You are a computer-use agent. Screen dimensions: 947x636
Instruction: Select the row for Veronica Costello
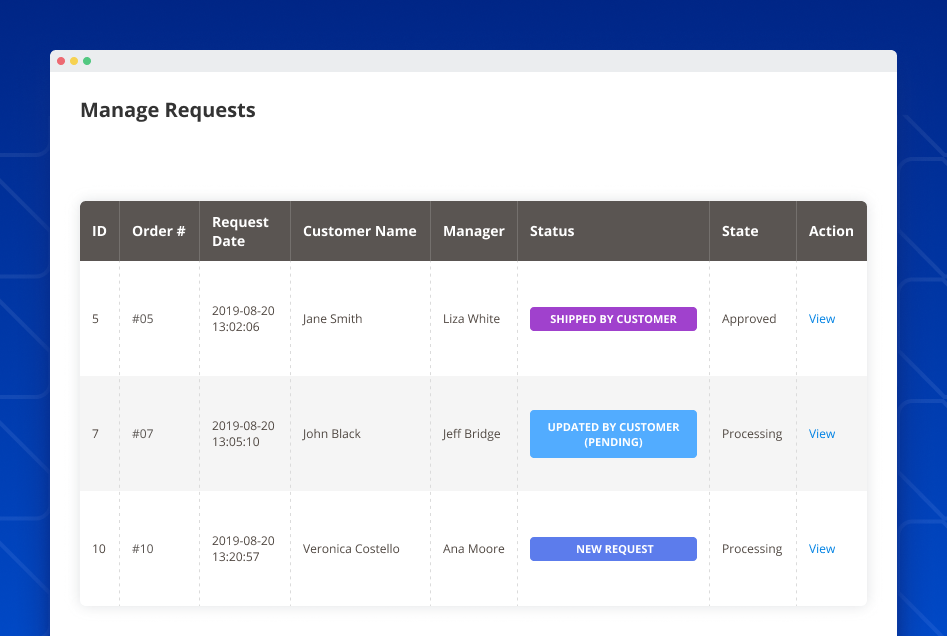[350, 548]
